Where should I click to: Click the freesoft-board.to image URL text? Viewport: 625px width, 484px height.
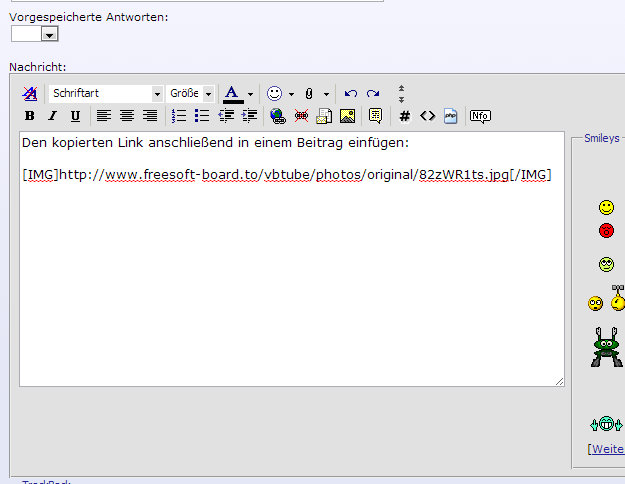[x=287, y=175]
